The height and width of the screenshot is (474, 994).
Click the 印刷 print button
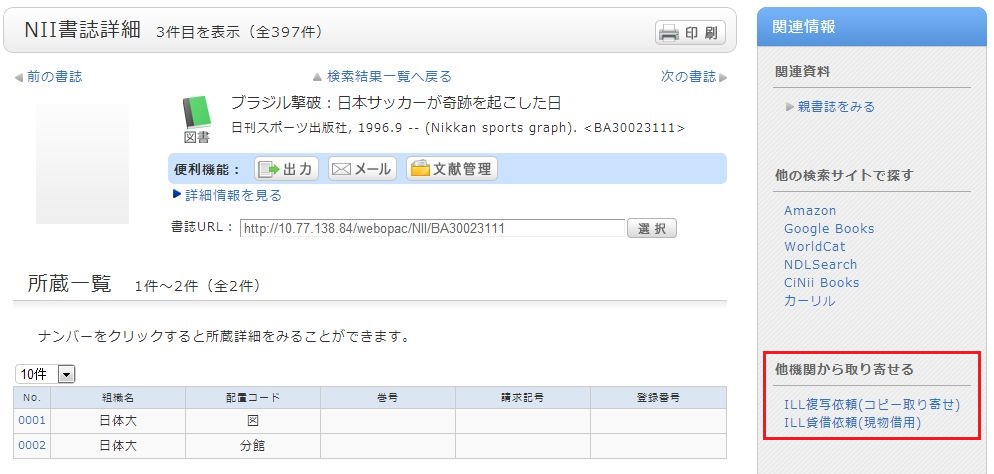click(x=691, y=32)
